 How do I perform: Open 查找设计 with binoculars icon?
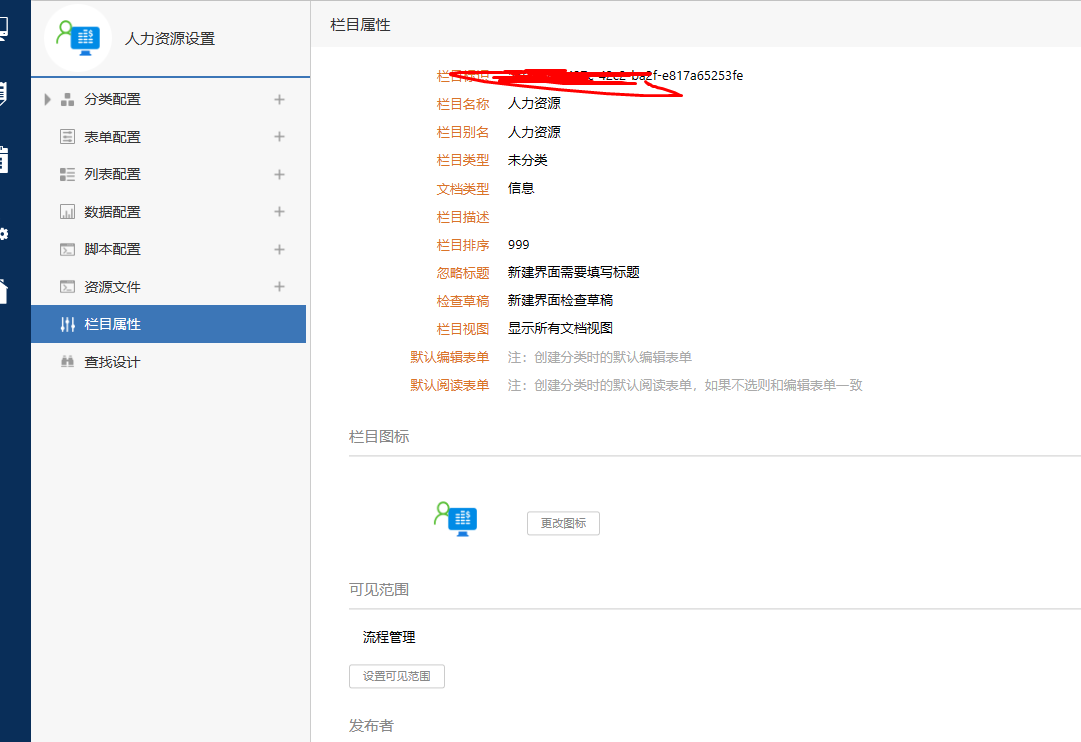[x=112, y=362]
